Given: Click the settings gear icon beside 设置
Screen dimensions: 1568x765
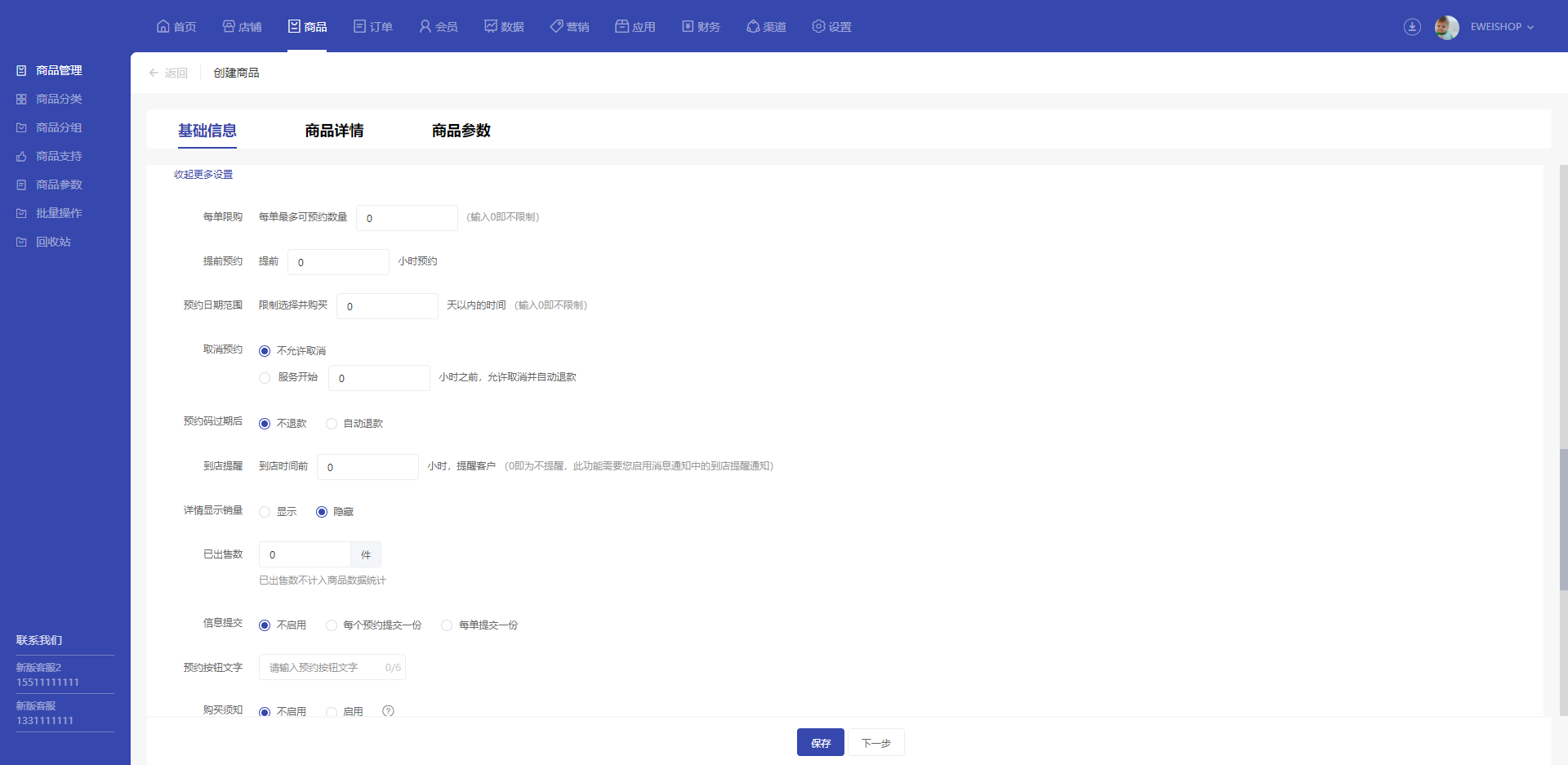Looking at the screenshot, I should (818, 26).
